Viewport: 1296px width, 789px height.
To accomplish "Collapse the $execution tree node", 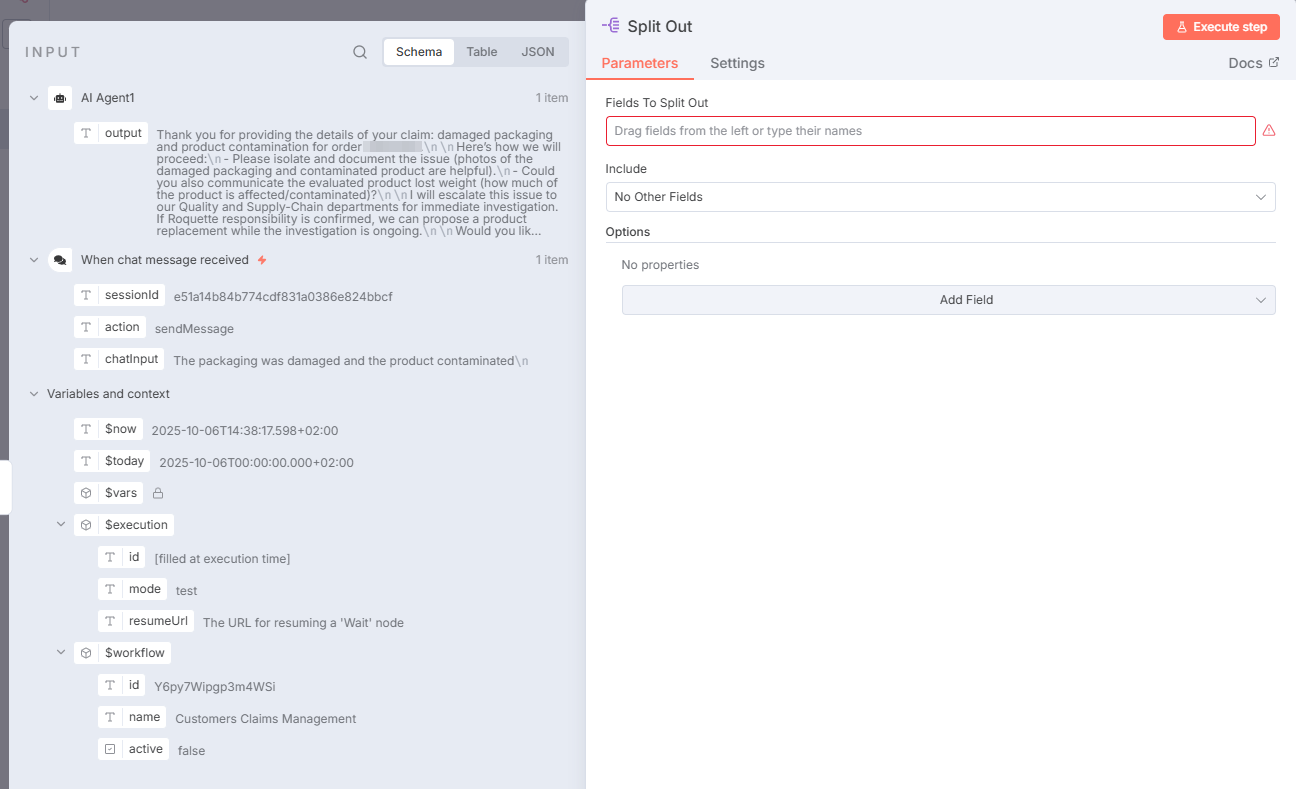I will [x=61, y=525].
